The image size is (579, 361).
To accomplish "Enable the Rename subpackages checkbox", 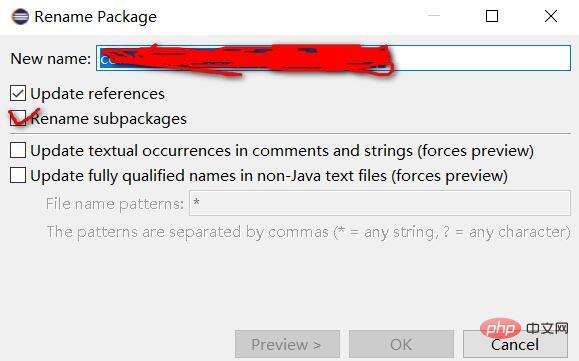I will click(18, 118).
